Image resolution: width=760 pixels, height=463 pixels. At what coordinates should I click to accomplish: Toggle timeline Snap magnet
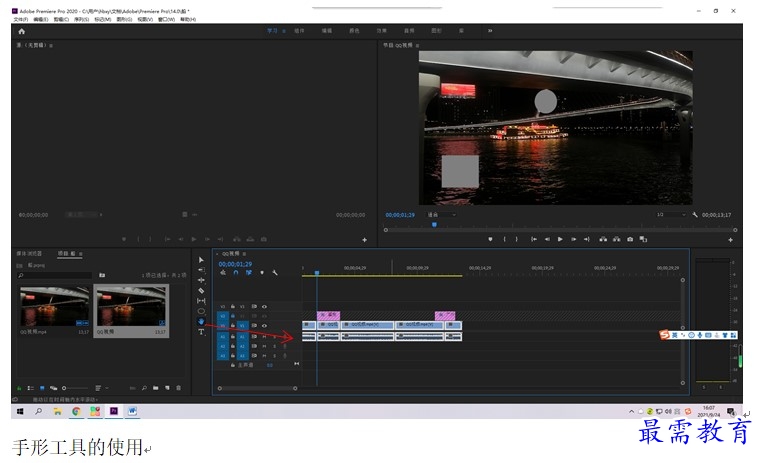pyautogui.click(x=236, y=273)
